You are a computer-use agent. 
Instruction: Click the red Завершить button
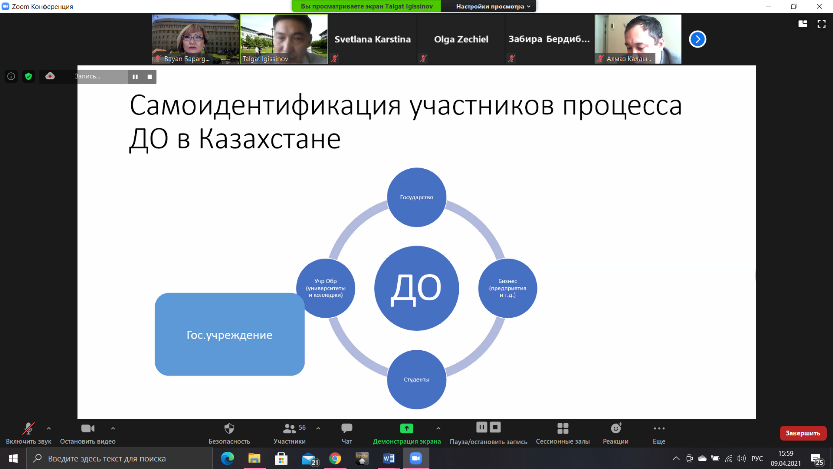coord(802,433)
